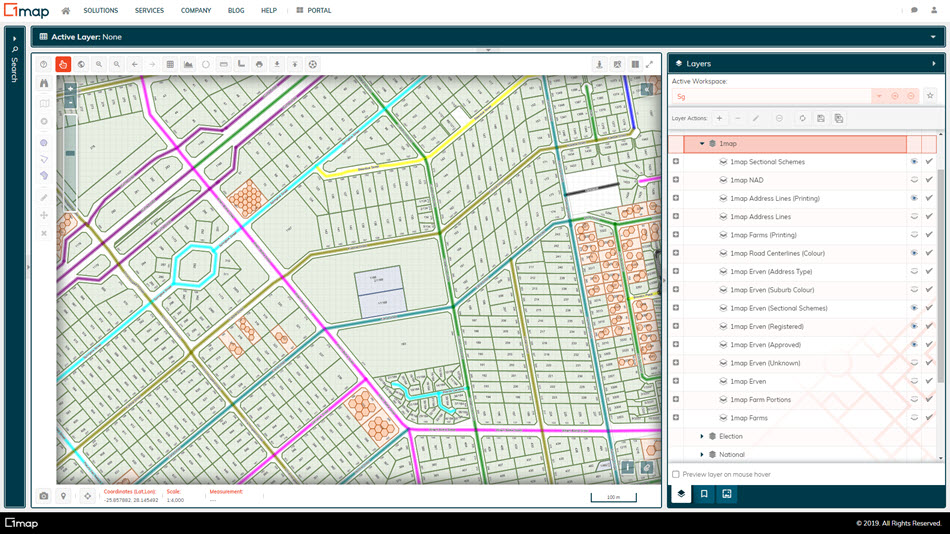
Task: Toggle visibility of 1map Farms layer
Action: (914, 418)
